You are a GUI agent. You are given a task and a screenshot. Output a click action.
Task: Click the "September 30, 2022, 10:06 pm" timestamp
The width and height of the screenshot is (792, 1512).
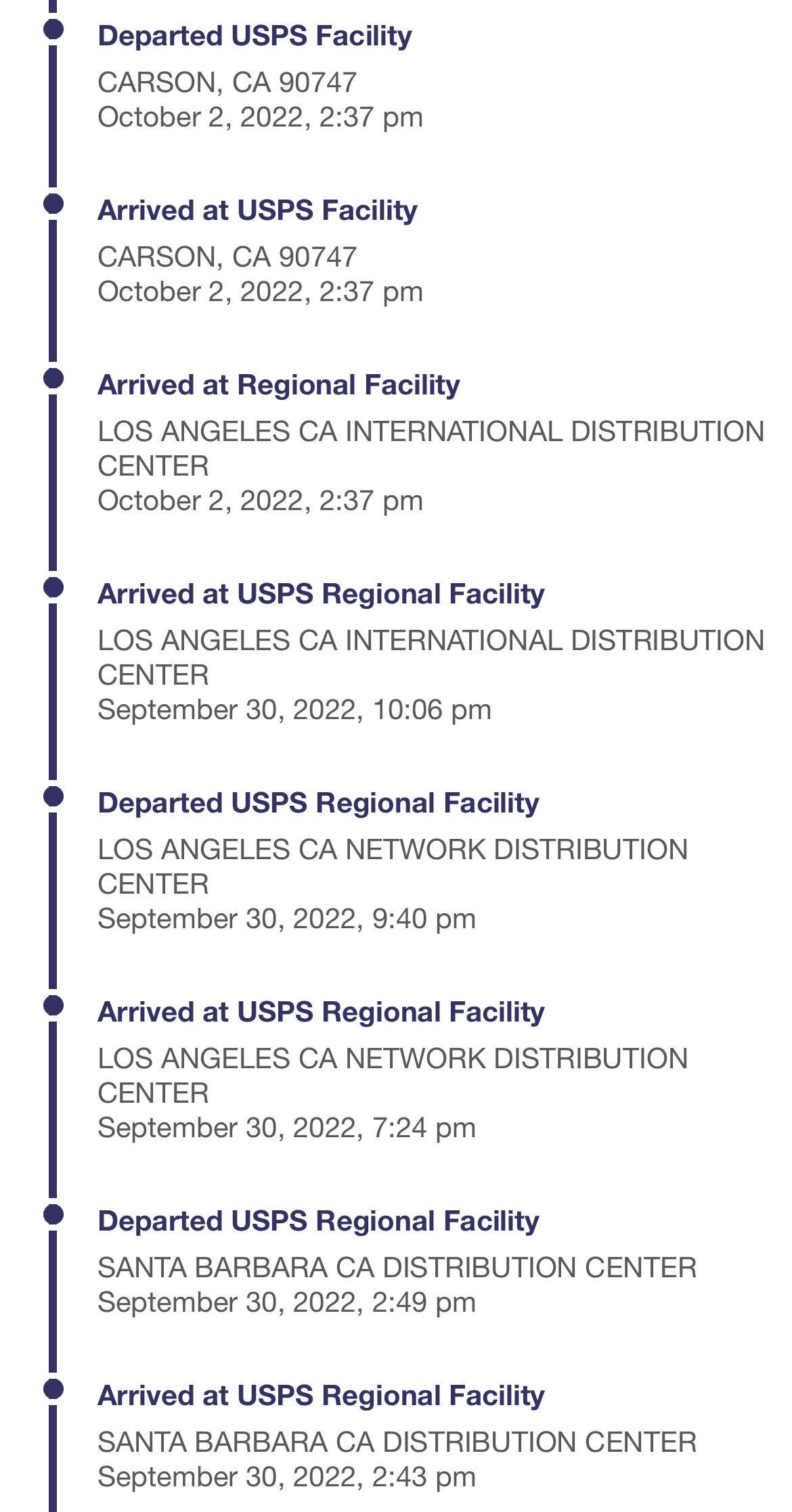point(294,710)
